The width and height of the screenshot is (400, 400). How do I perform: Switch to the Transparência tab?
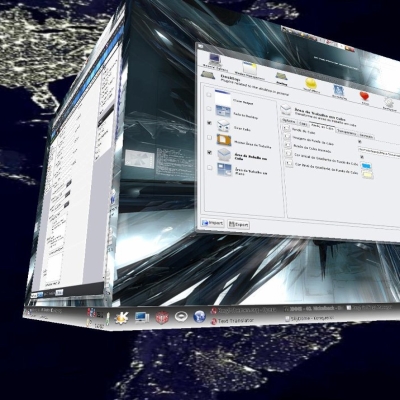click(346, 132)
